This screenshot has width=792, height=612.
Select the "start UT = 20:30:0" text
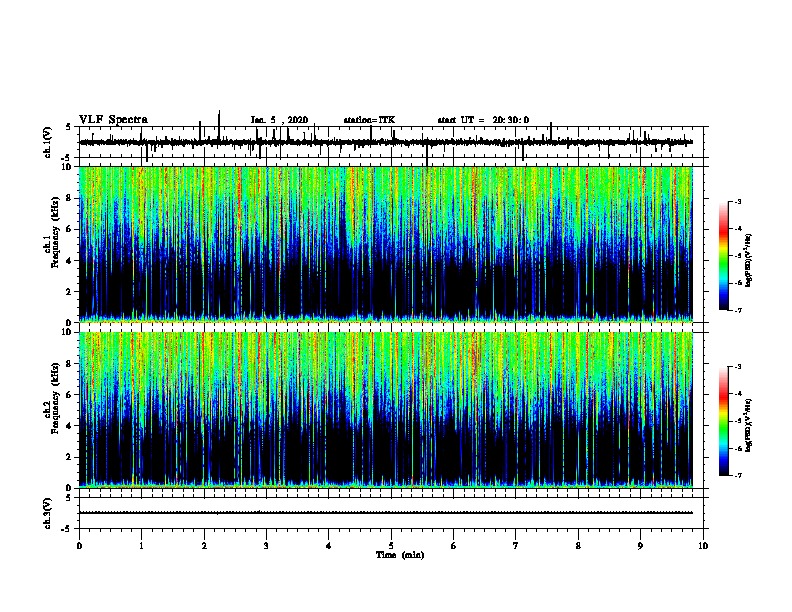[x=483, y=120]
